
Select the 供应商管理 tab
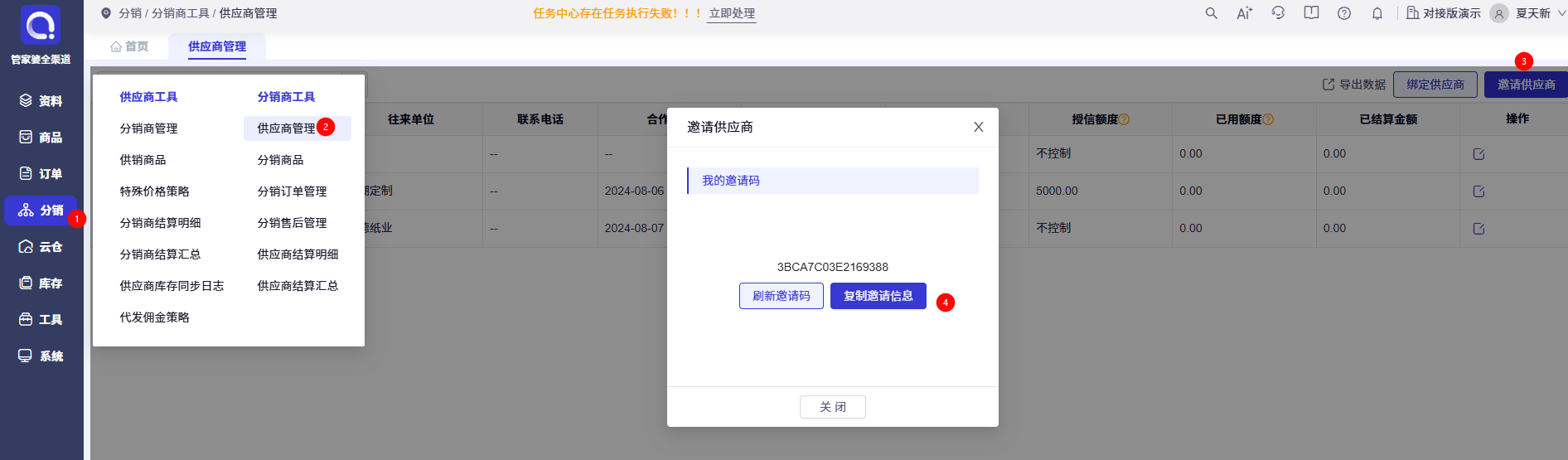(217, 46)
